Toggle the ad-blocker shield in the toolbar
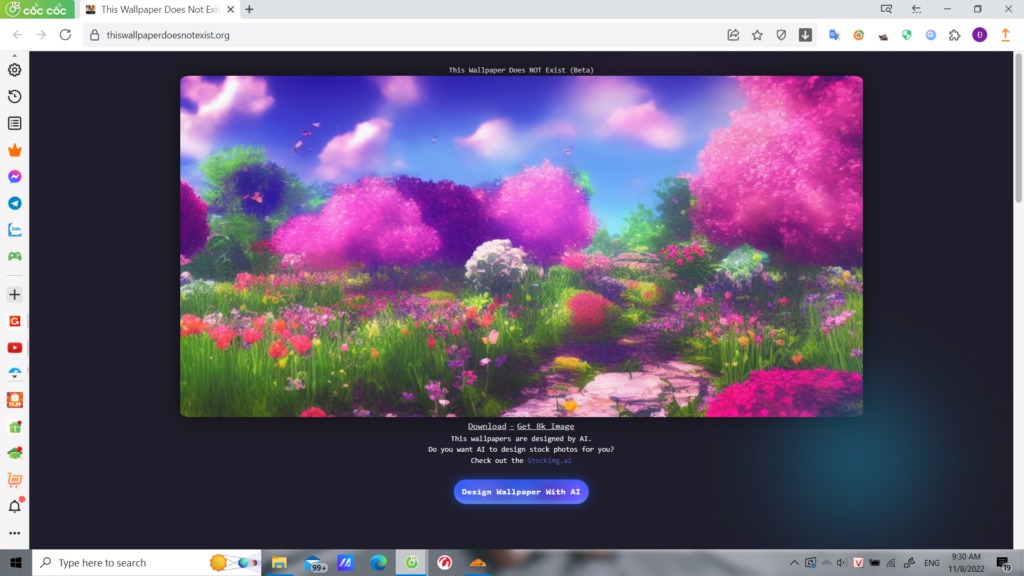The width and height of the screenshot is (1024, 576). point(782,34)
